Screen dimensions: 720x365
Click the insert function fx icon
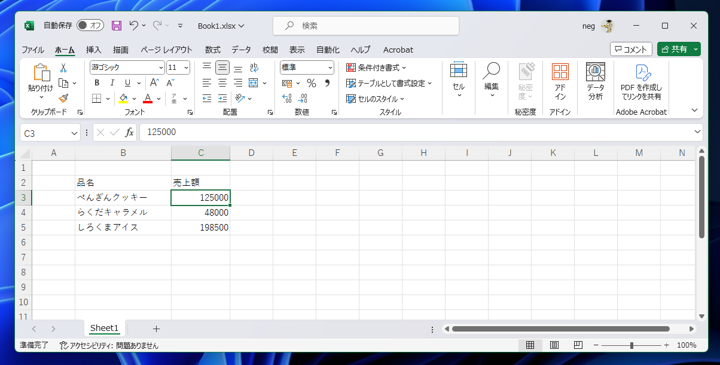coord(129,133)
